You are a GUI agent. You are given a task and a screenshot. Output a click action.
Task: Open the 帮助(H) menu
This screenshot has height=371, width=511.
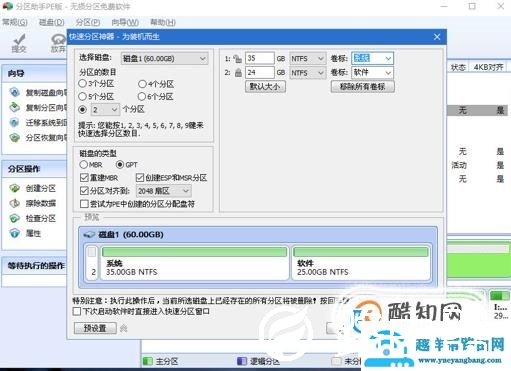click(x=163, y=22)
